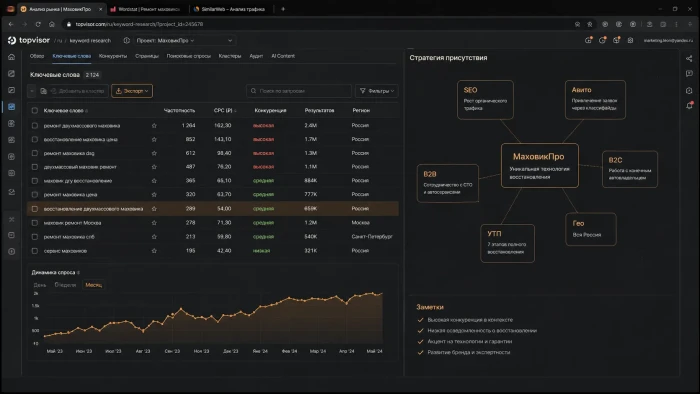
Task: Star the keyword ремонт маховика цена
Action: coord(154,195)
